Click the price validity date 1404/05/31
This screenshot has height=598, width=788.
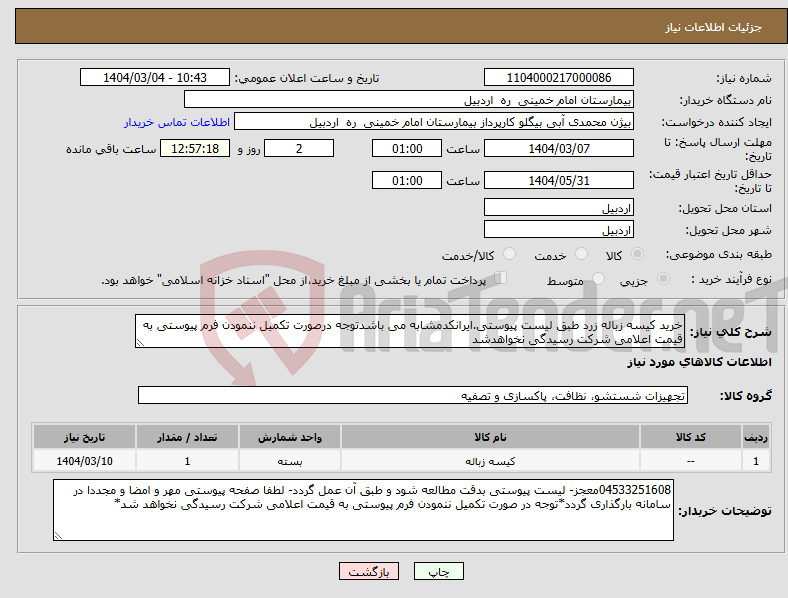pos(558,180)
